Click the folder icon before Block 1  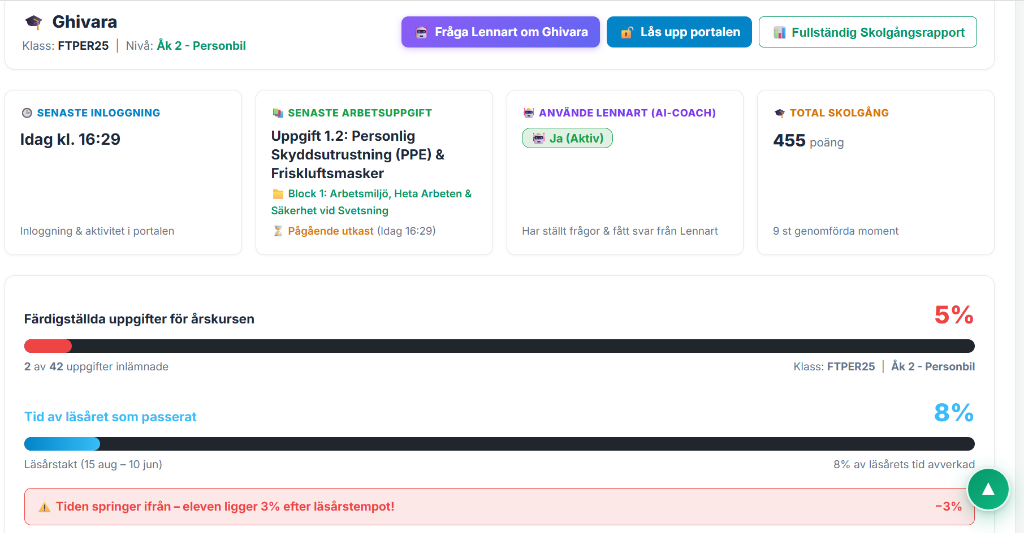tap(278, 194)
